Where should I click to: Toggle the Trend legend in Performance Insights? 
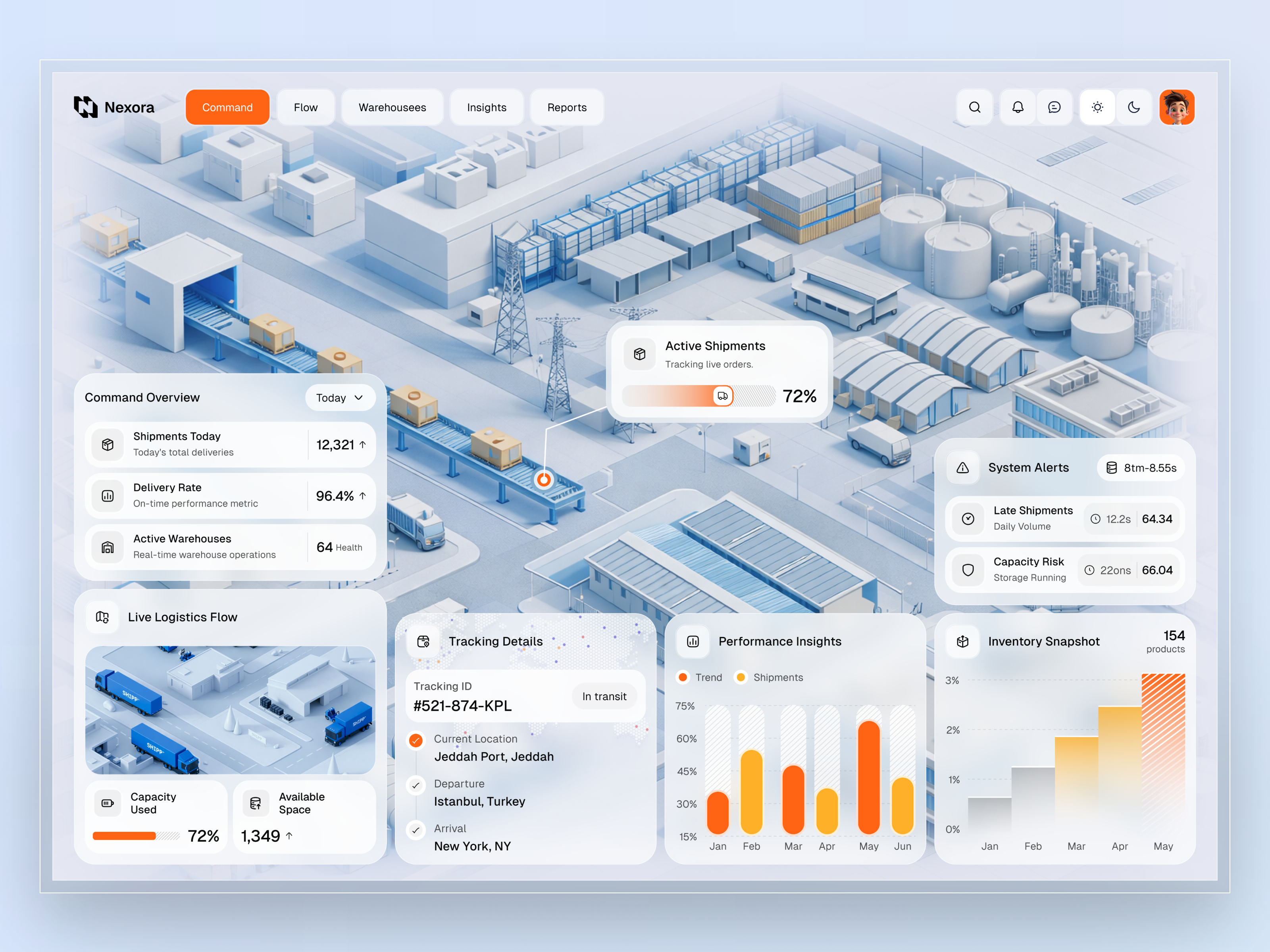tap(699, 677)
